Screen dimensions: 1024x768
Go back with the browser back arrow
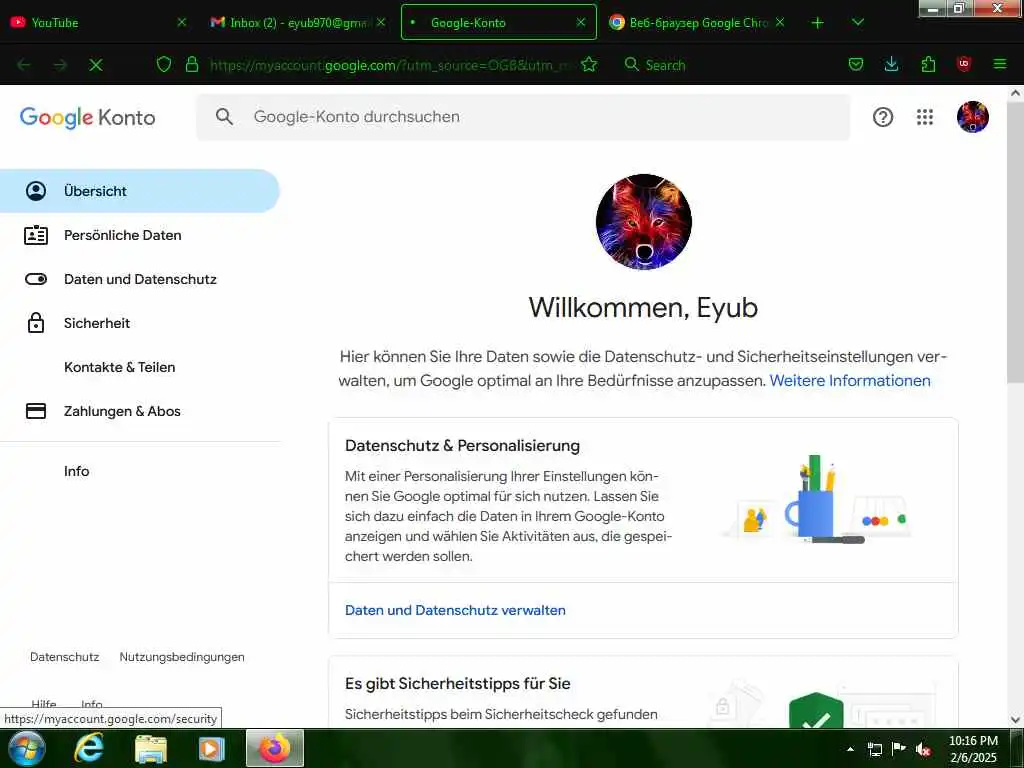coord(24,65)
